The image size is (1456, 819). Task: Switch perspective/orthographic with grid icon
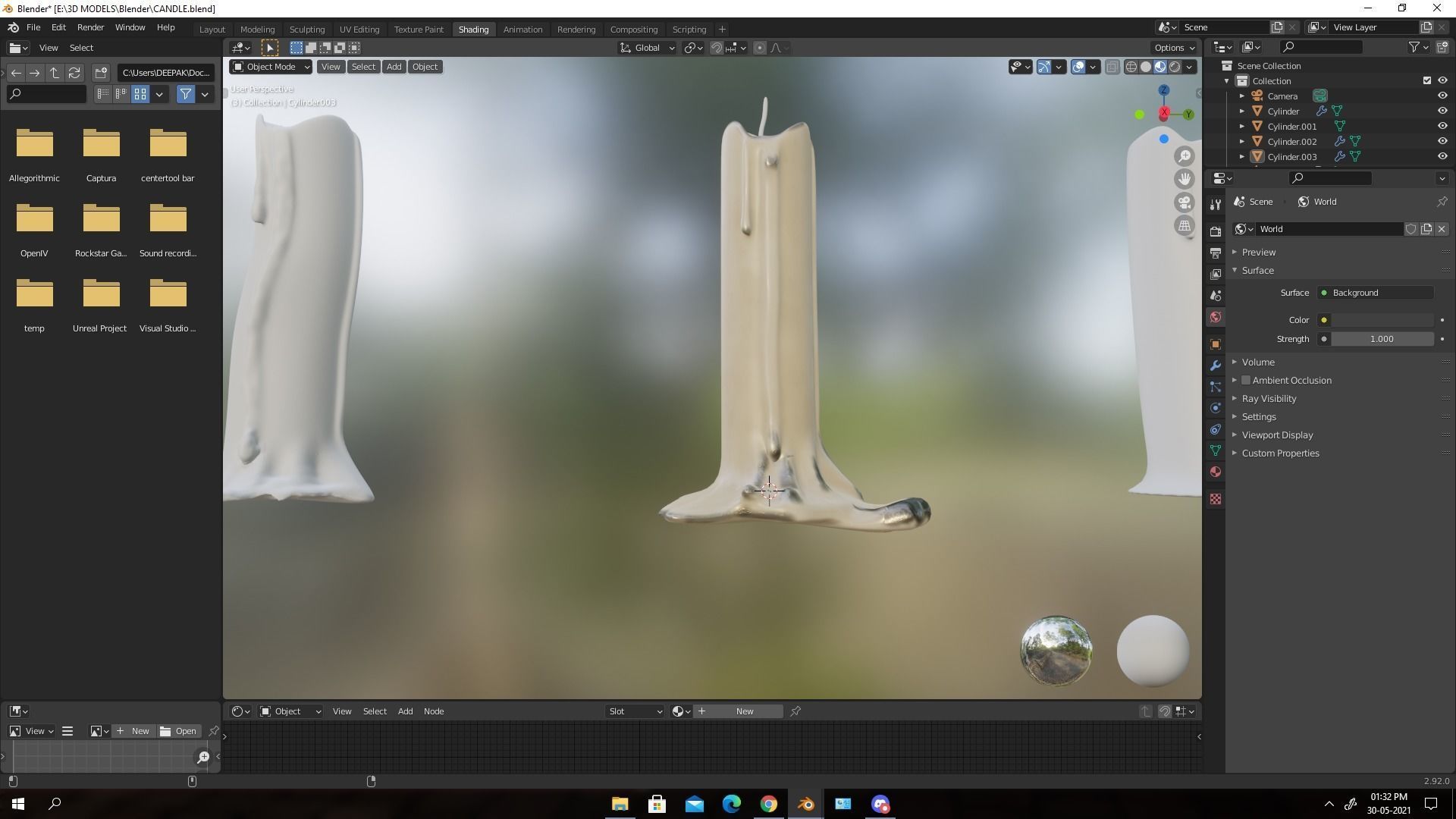pos(1185,225)
